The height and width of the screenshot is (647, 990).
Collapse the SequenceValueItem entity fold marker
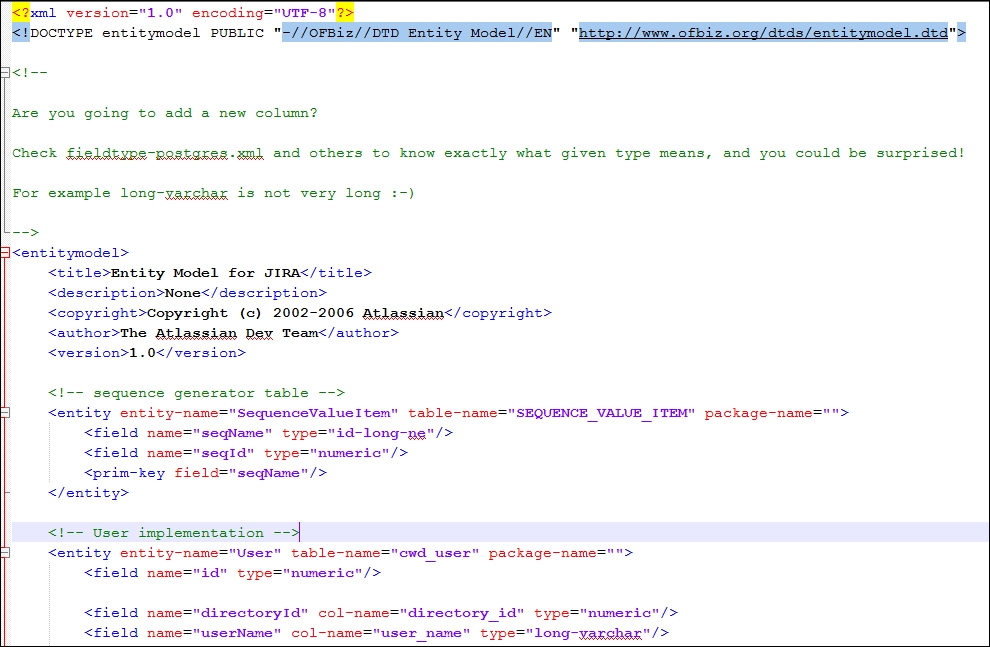coord(5,413)
